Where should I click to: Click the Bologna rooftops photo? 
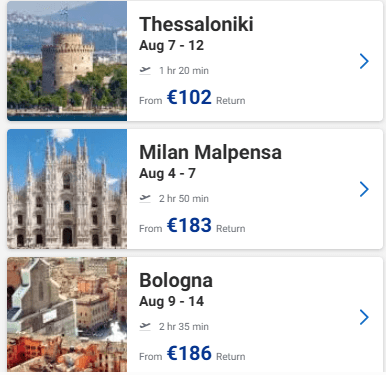click(67, 315)
